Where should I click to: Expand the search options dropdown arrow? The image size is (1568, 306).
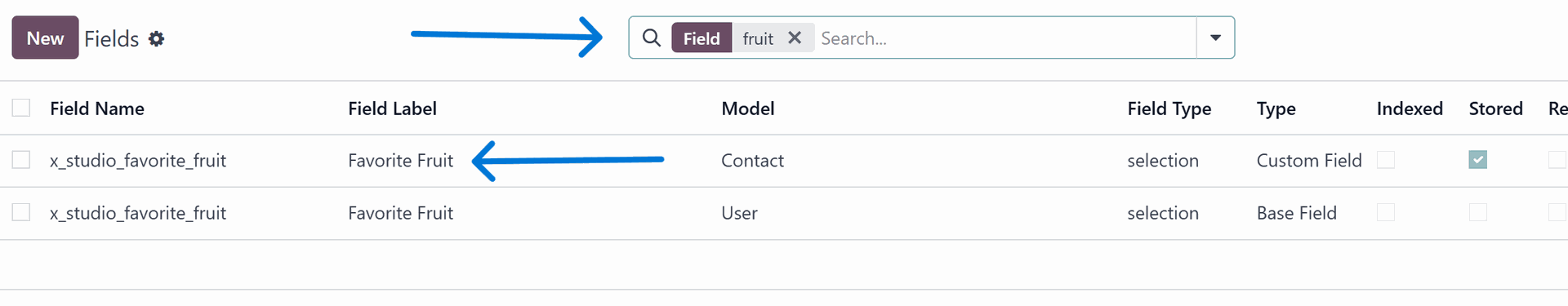click(1215, 38)
